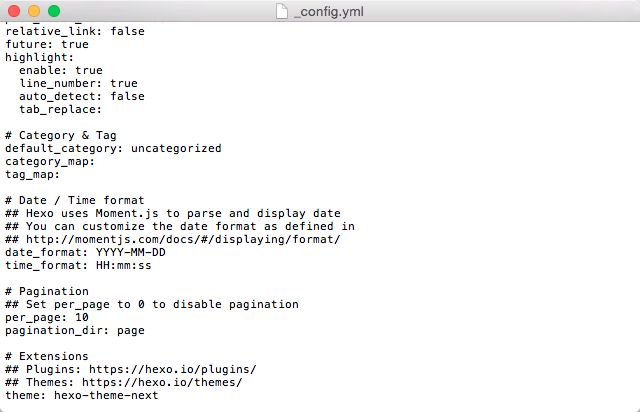Click the _config.yml window title text
The image size is (640, 412).
pyautogui.click(x=328, y=11)
